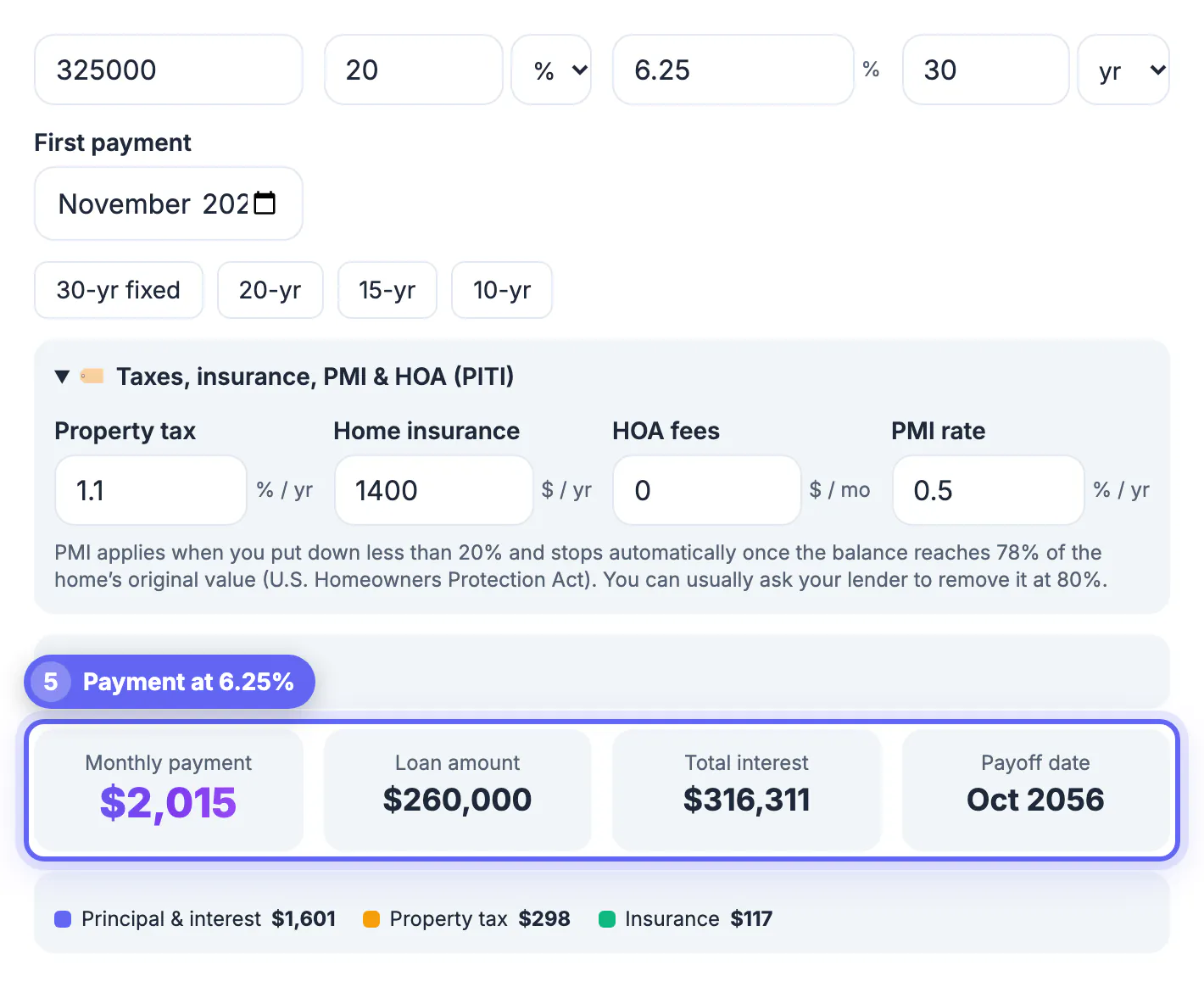Image resolution: width=1204 pixels, height=987 pixels.
Task: Choose the 20-yr preset button
Action: click(270, 290)
